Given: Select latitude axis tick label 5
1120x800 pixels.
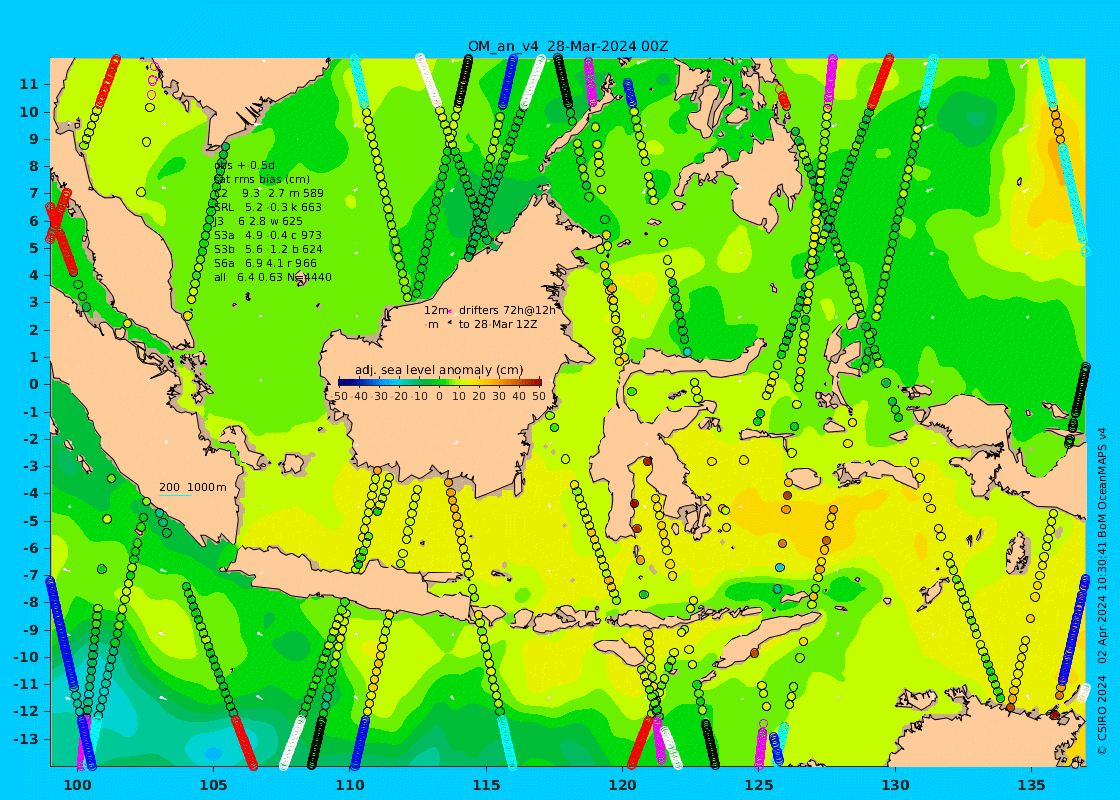Looking at the screenshot, I should tap(34, 248).
